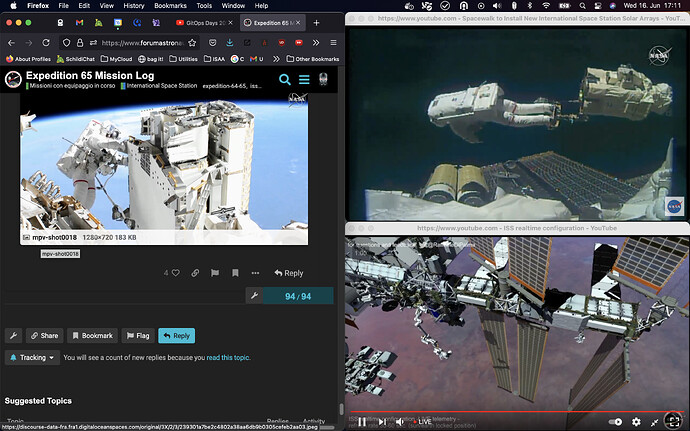Click the blue Reply topic button
This screenshot has height=431, width=690.
(x=176, y=335)
